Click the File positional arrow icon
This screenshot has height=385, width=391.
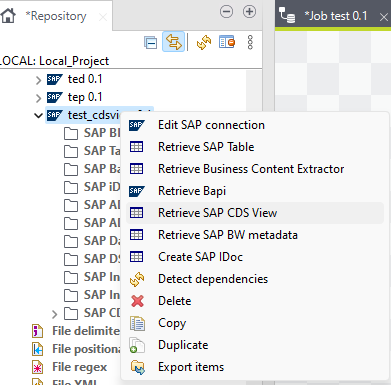tap(37, 349)
